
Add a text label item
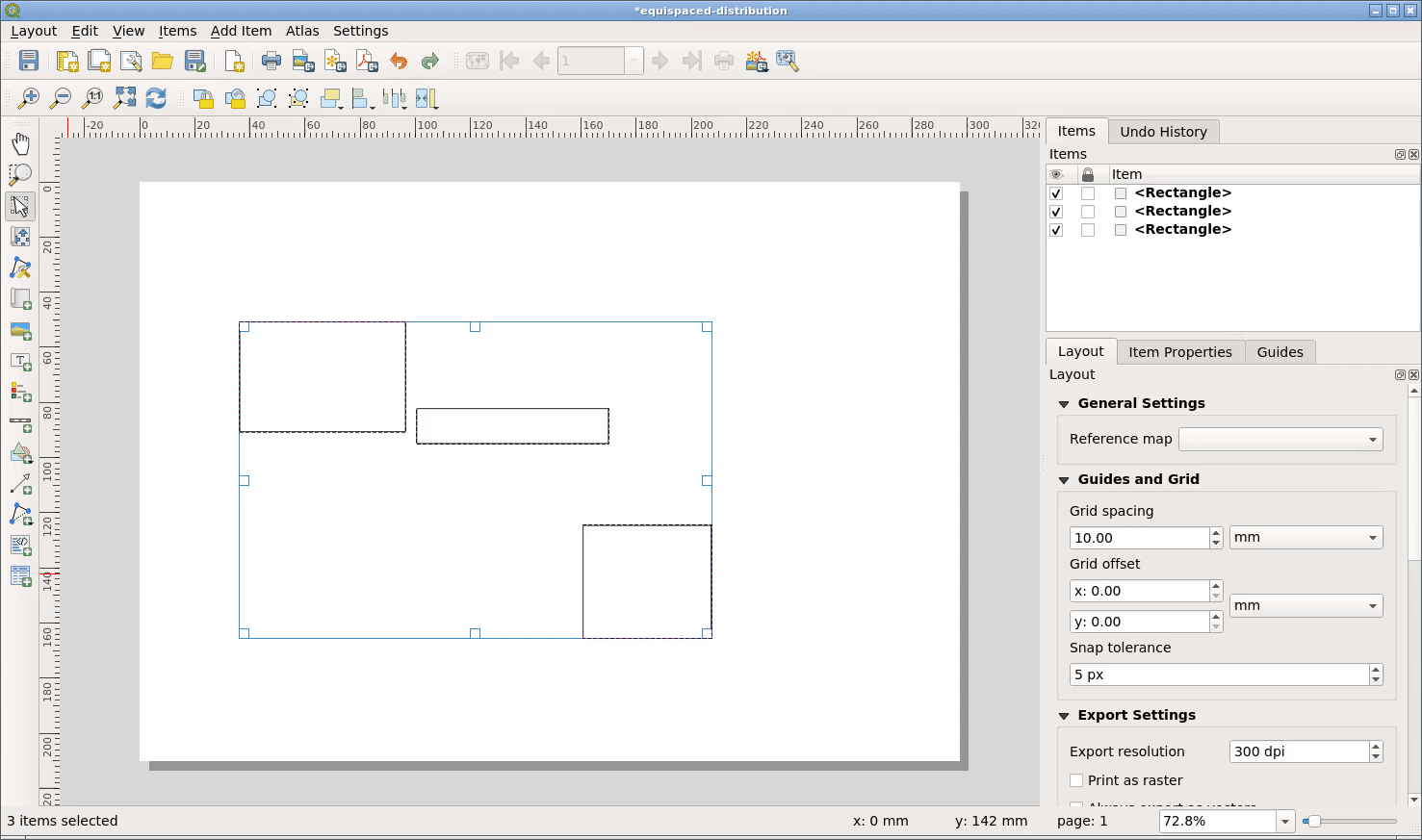[20, 361]
